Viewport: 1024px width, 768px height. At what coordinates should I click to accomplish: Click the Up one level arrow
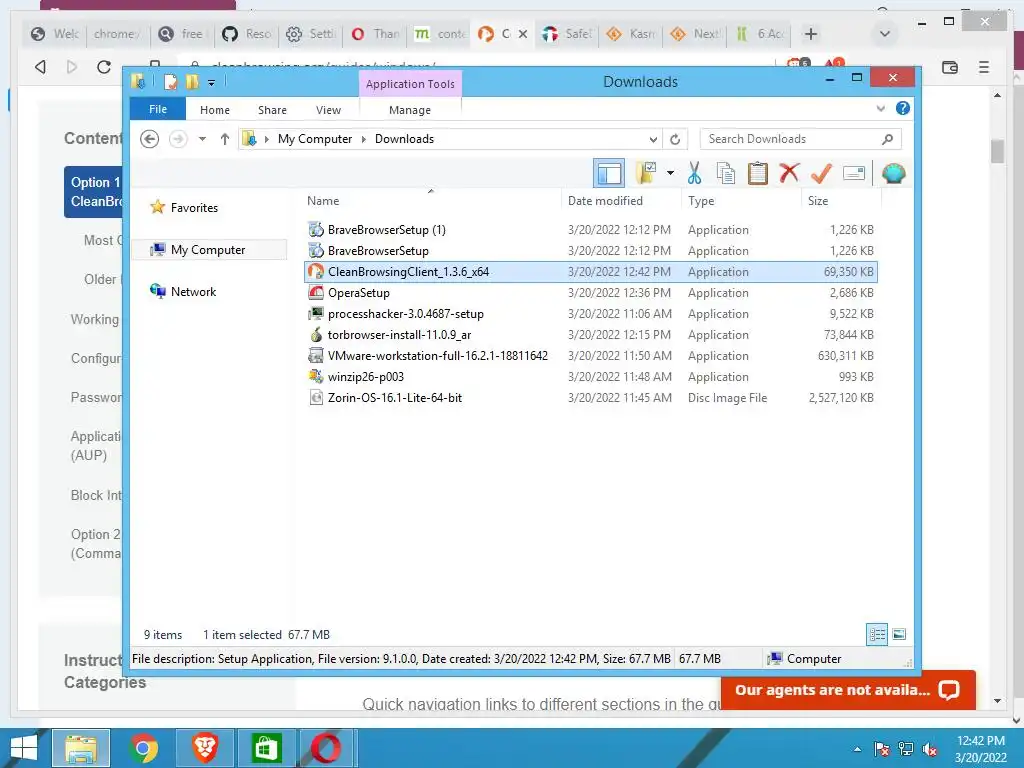click(x=225, y=139)
